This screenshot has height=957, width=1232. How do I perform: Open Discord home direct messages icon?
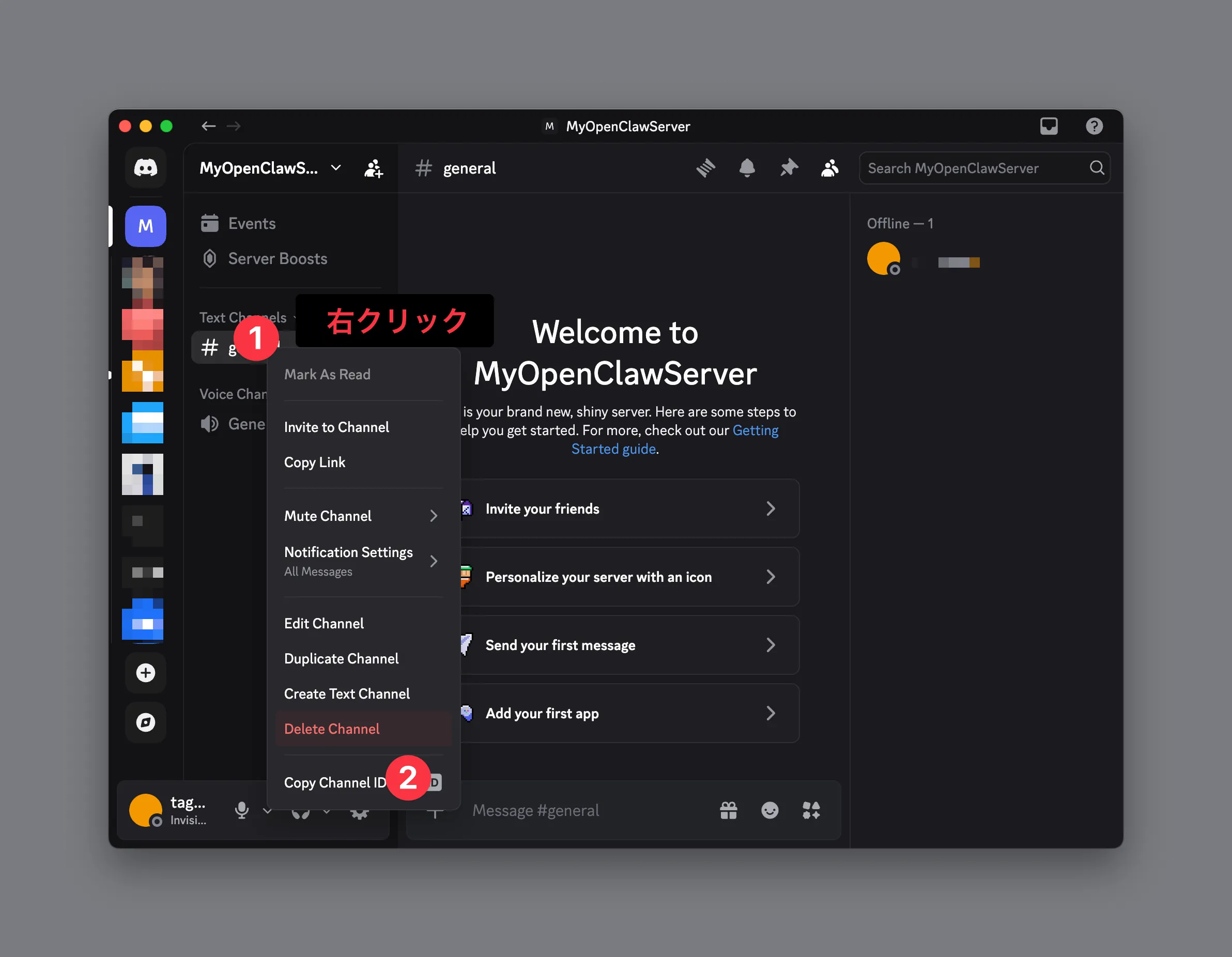pos(146,168)
